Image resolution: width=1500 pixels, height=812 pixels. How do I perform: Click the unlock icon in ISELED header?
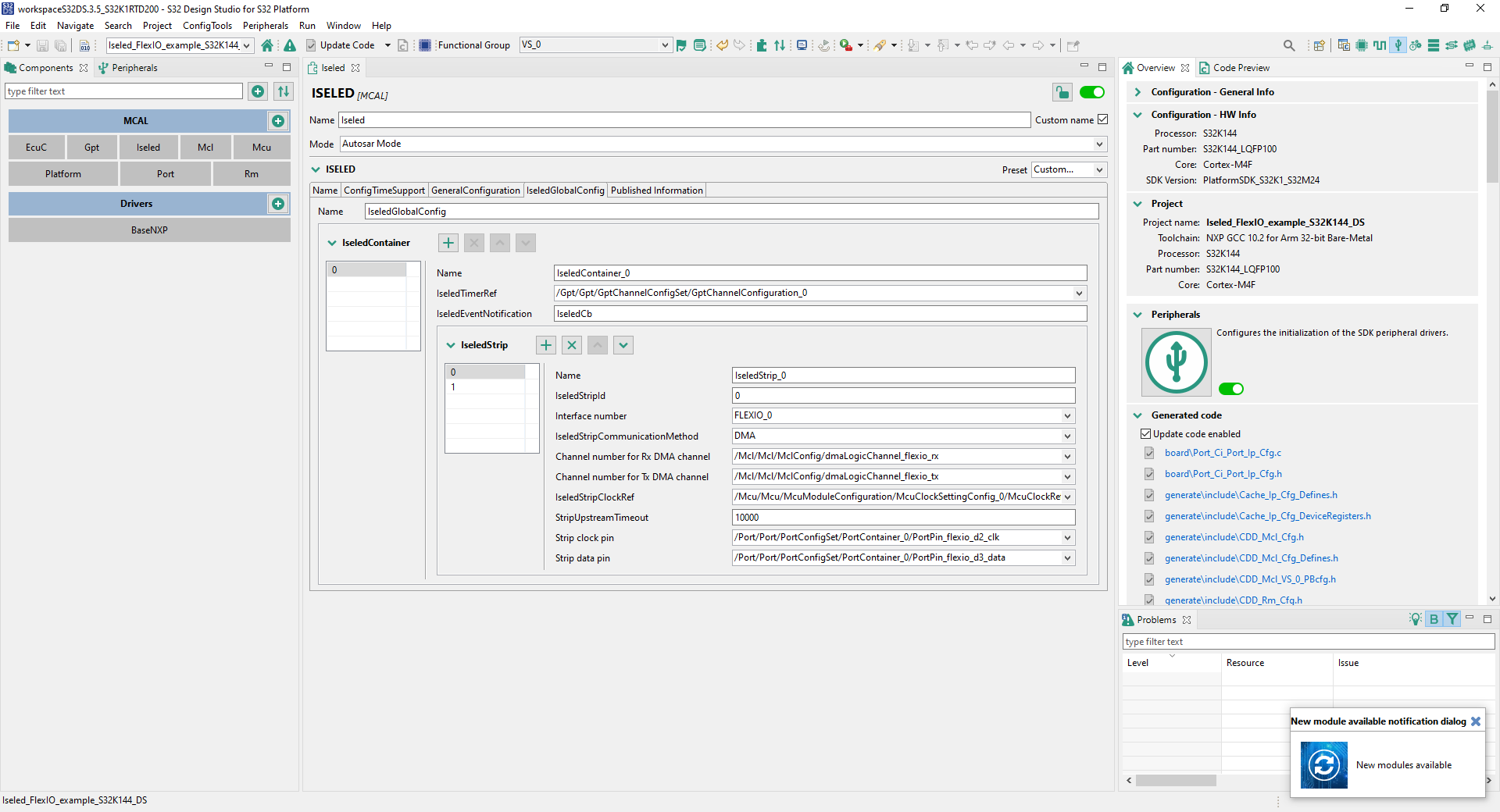click(x=1062, y=93)
